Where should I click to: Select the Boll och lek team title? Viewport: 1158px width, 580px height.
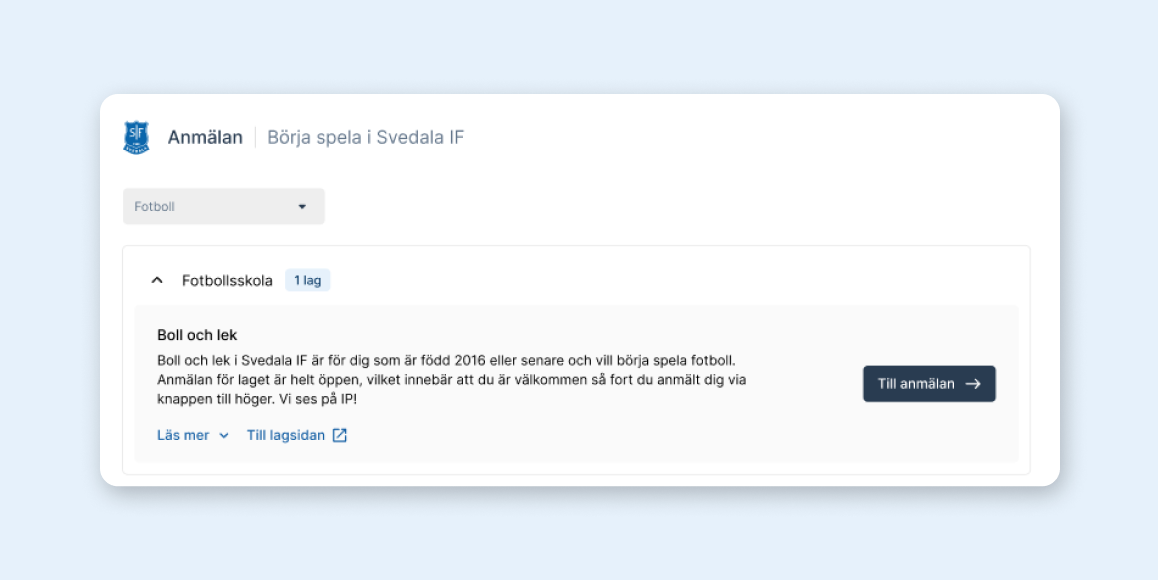coord(197,335)
